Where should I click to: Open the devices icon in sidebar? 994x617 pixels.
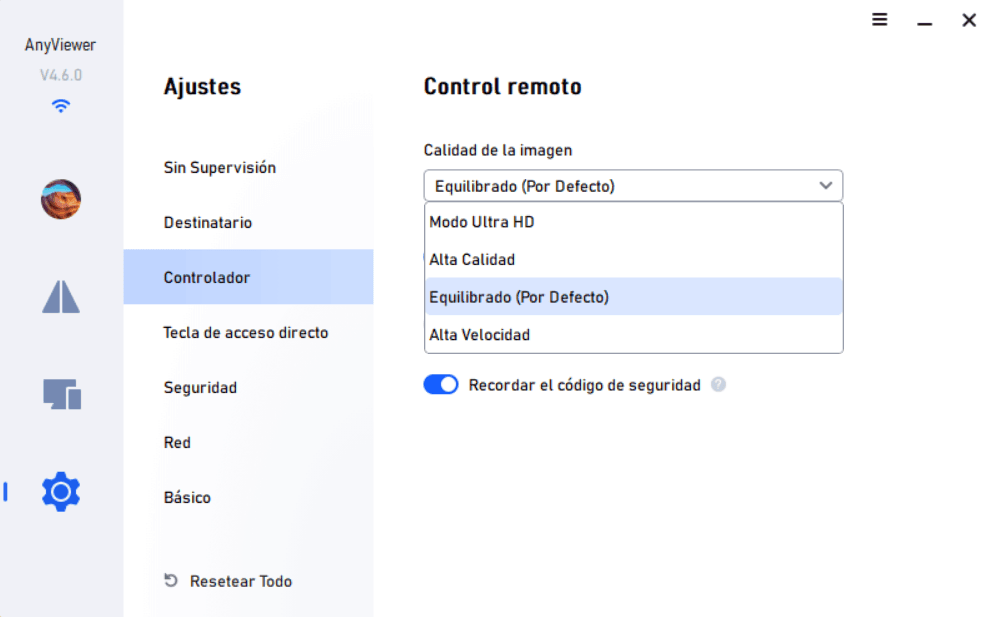click(62, 394)
